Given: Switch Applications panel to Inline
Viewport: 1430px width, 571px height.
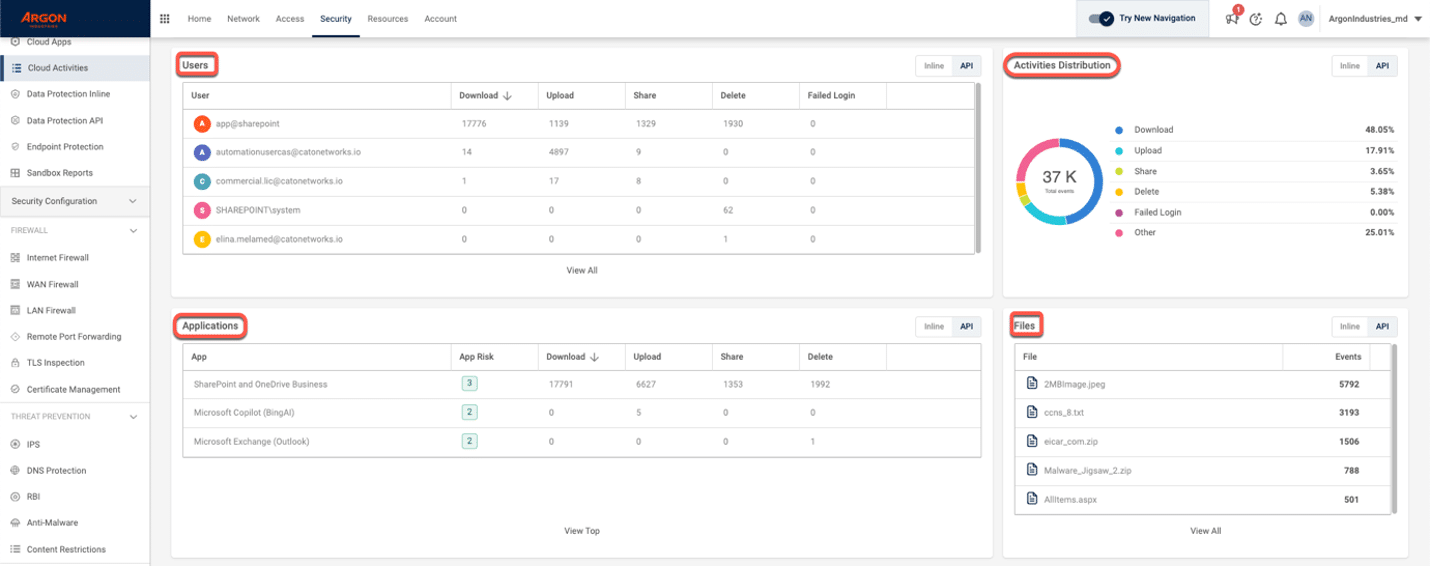Looking at the screenshot, I should coord(934,327).
